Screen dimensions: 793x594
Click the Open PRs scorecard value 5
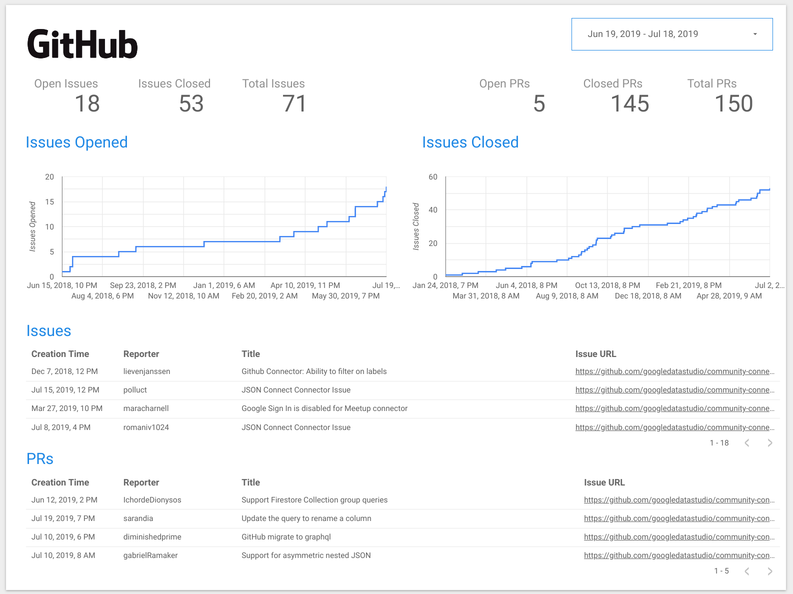(x=539, y=104)
